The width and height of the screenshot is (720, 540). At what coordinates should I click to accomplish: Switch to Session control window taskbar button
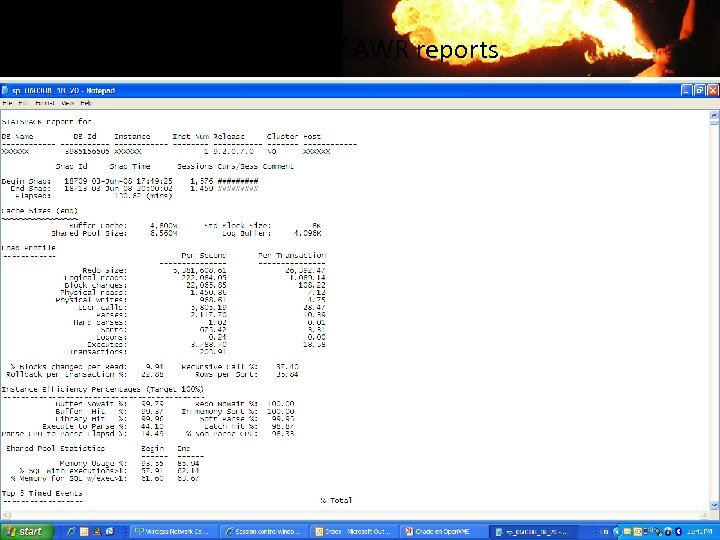[x=263, y=532]
